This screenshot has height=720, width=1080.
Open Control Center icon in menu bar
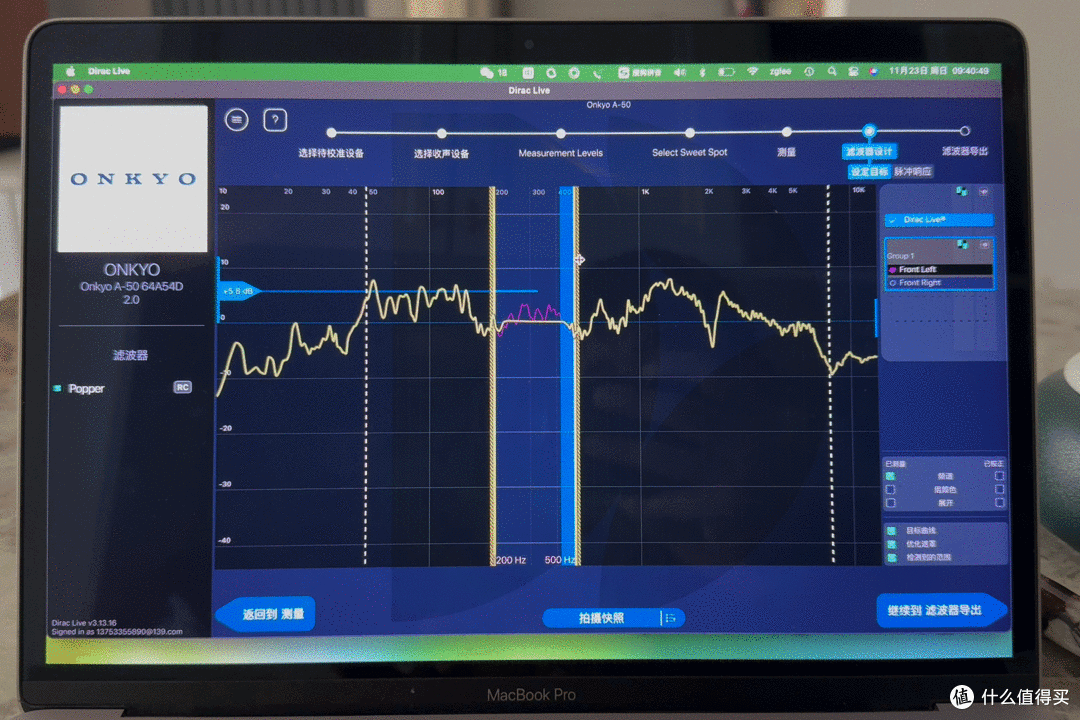coord(853,71)
